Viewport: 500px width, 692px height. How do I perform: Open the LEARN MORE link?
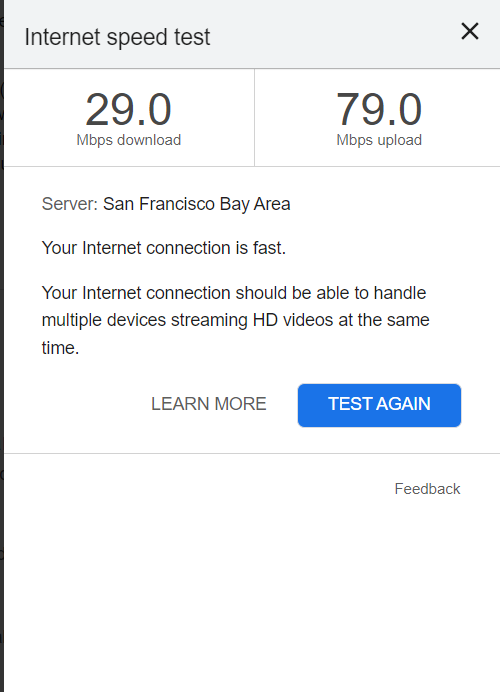[209, 404]
